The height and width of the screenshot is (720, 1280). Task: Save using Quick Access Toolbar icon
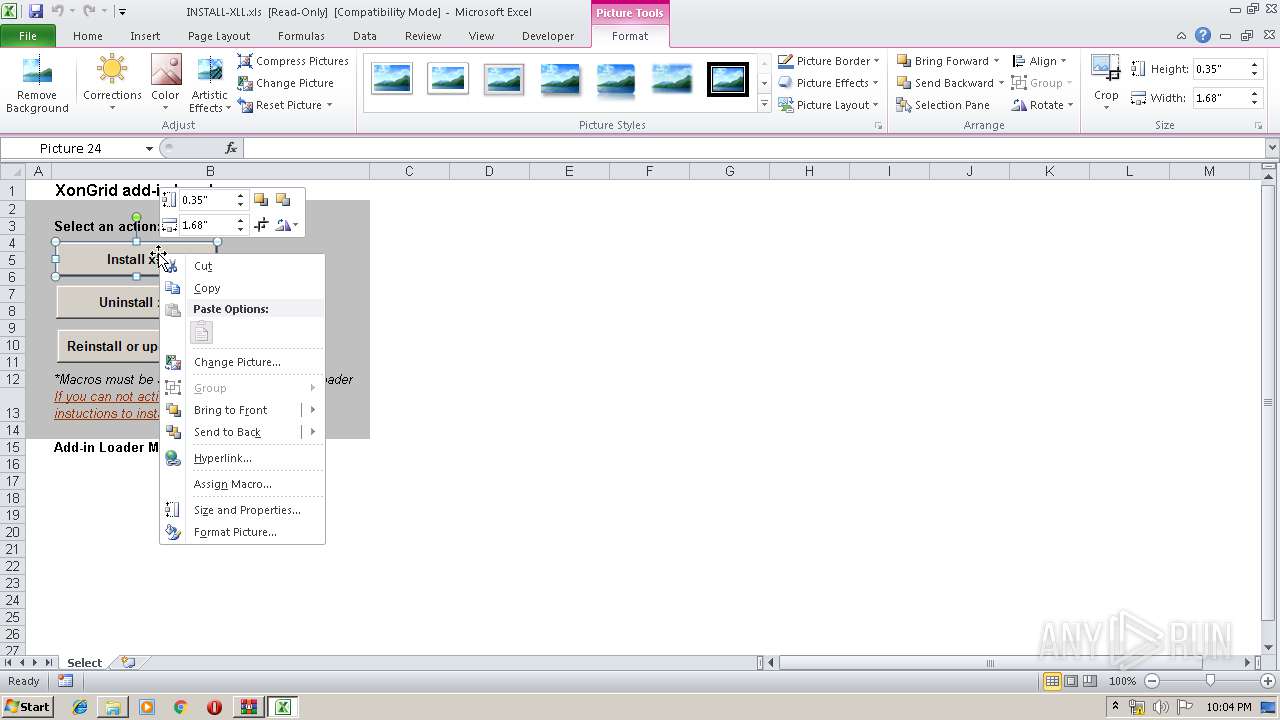[36, 11]
